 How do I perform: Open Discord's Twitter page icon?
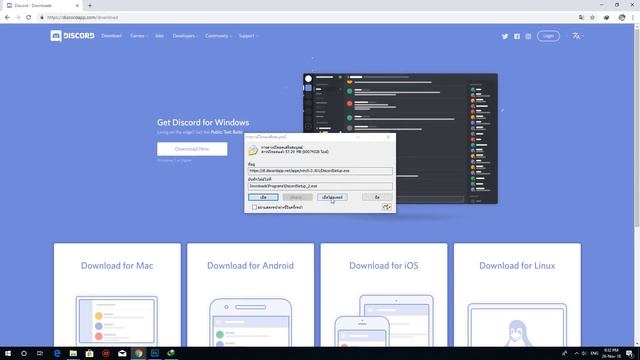pyautogui.click(x=505, y=36)
